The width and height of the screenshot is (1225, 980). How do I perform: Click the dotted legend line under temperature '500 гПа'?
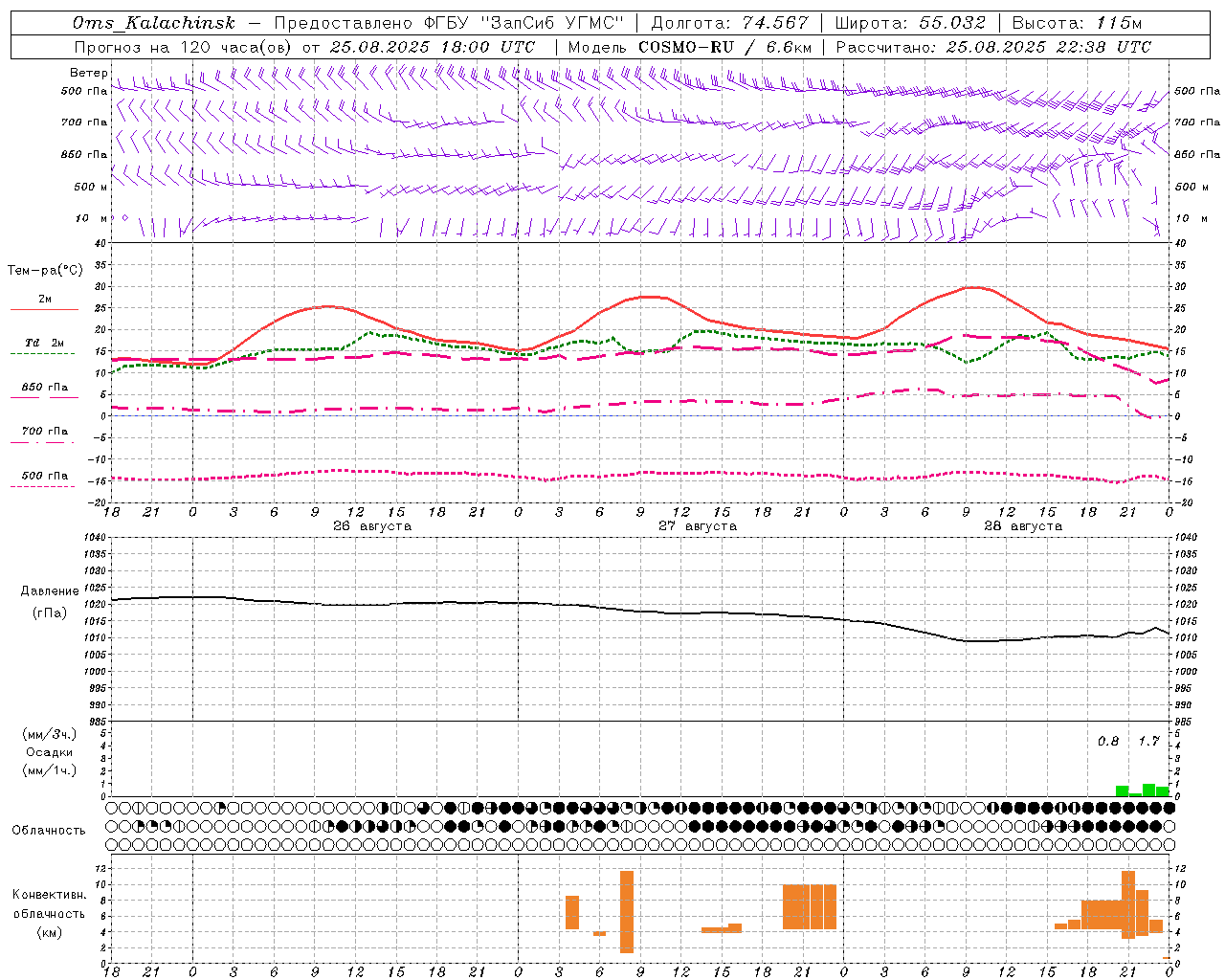click(x=44, y=486)
